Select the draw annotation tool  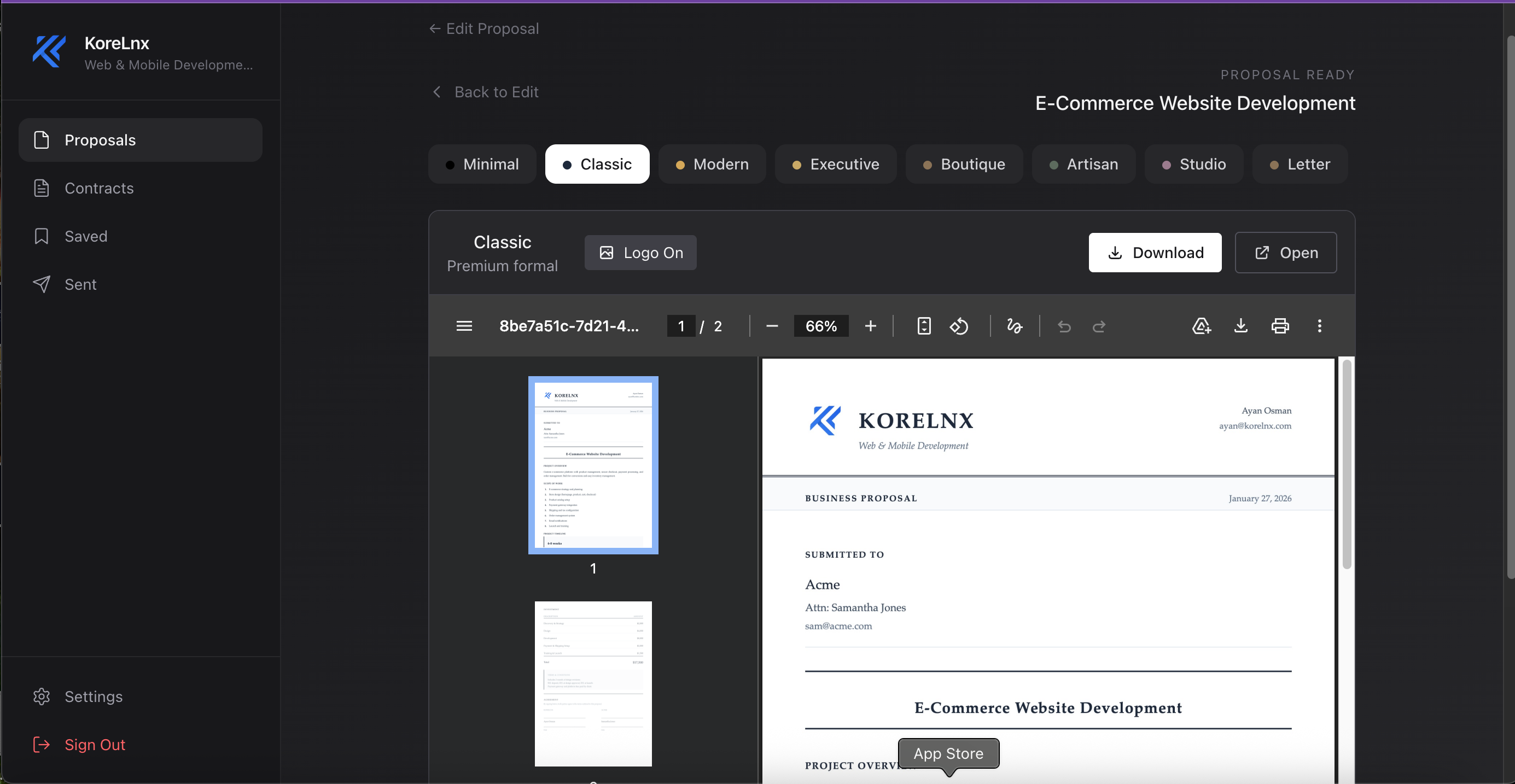pyautogui.click(x=1014, y=326)
